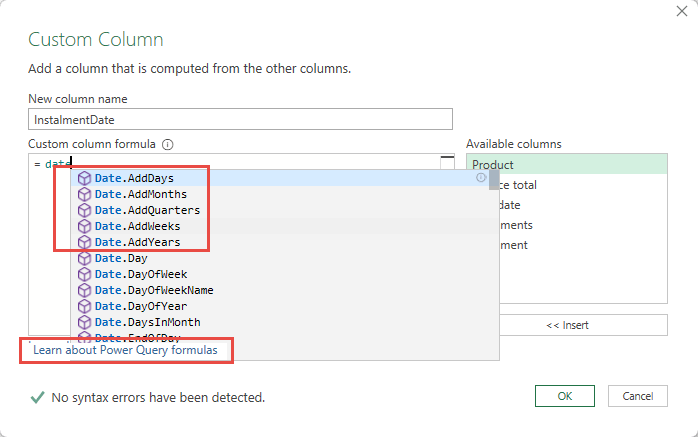Click the New column name field
Viewport: 698px width, 437px height.
pos(230,119)
